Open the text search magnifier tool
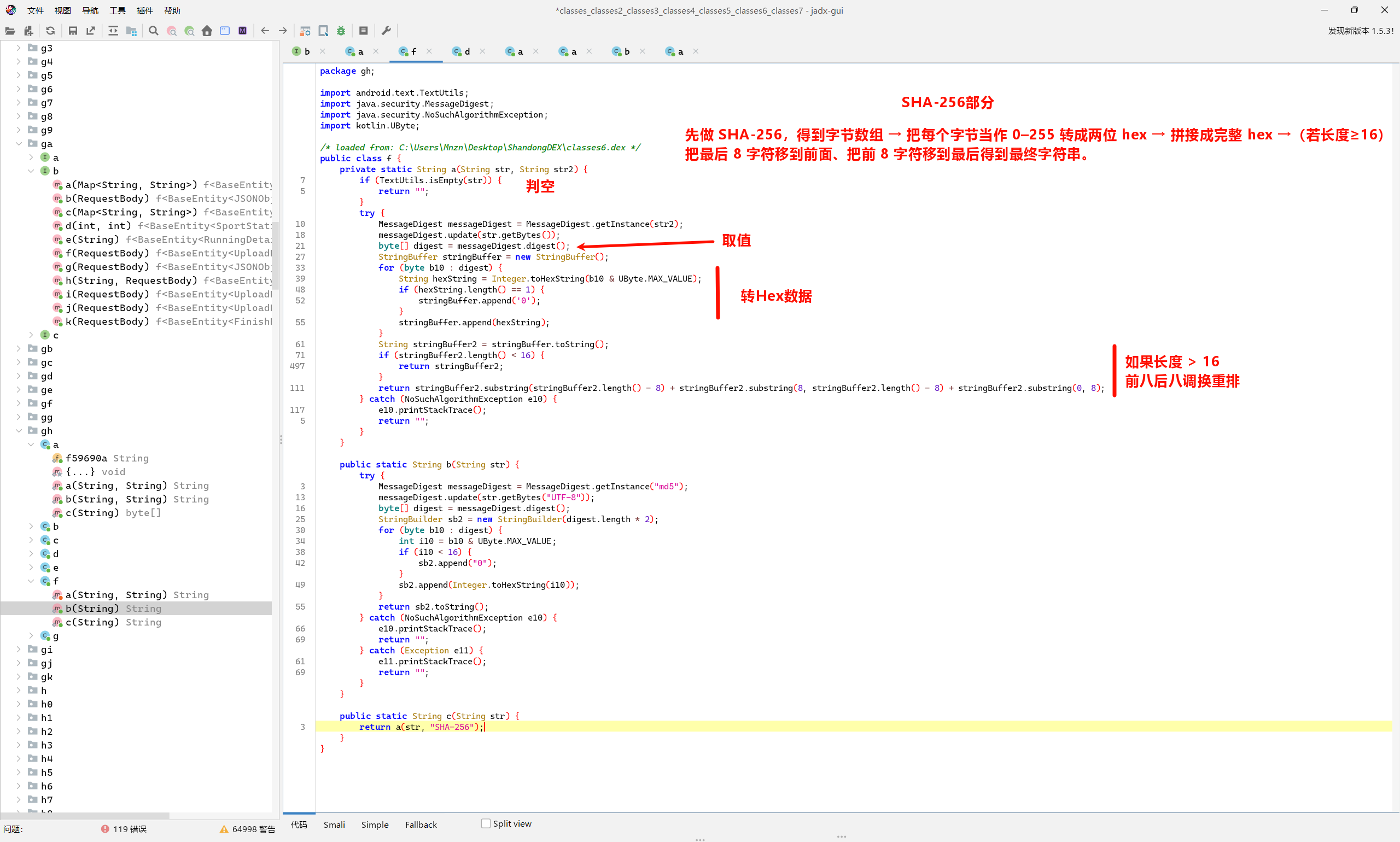The width and height of the screenshot is (1400, 842). click(153, 31)
